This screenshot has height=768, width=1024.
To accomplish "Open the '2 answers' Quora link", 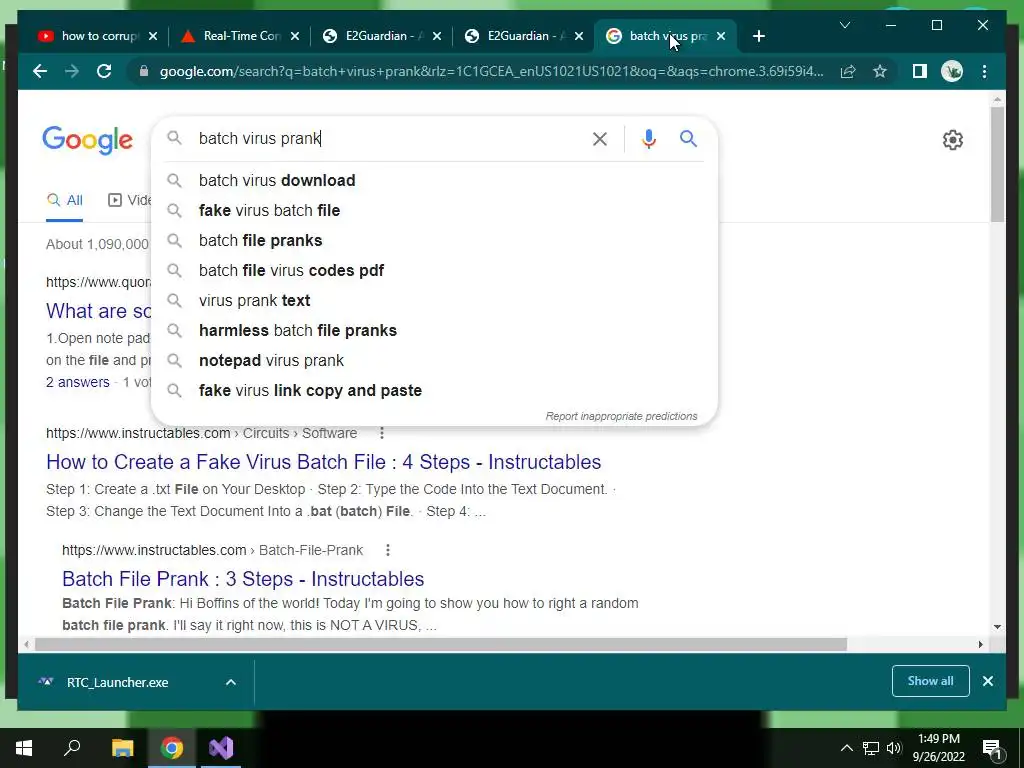I will (x=78, y=382).
